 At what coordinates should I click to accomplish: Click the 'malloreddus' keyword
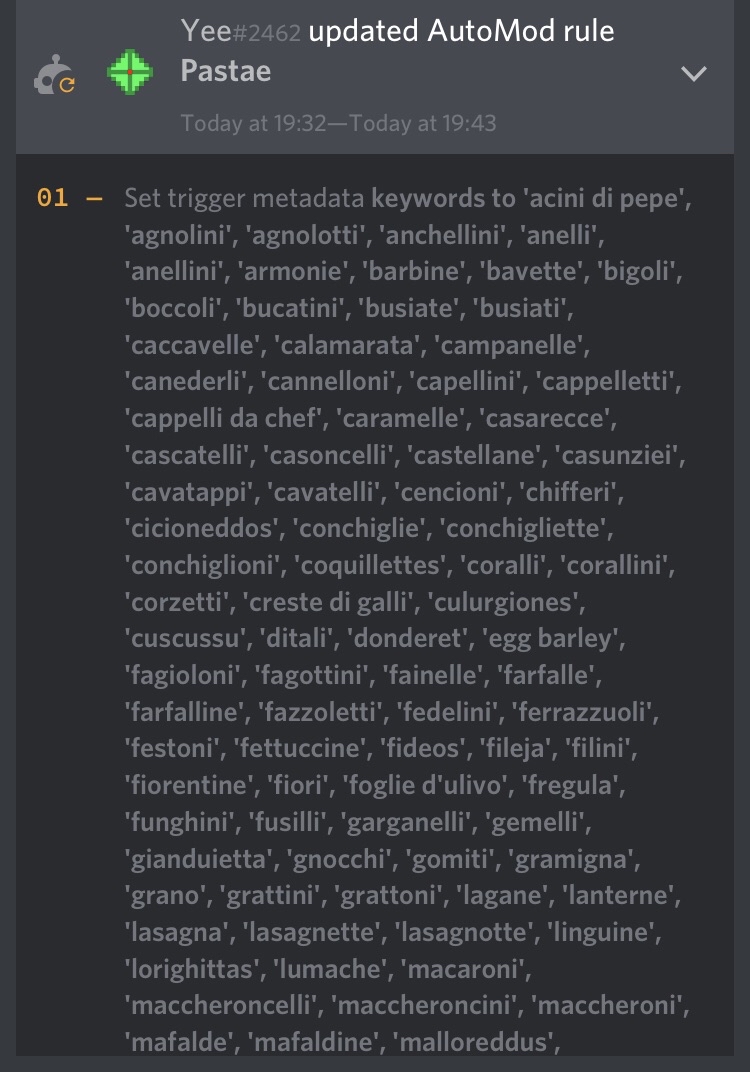[x=477, y=1043]
